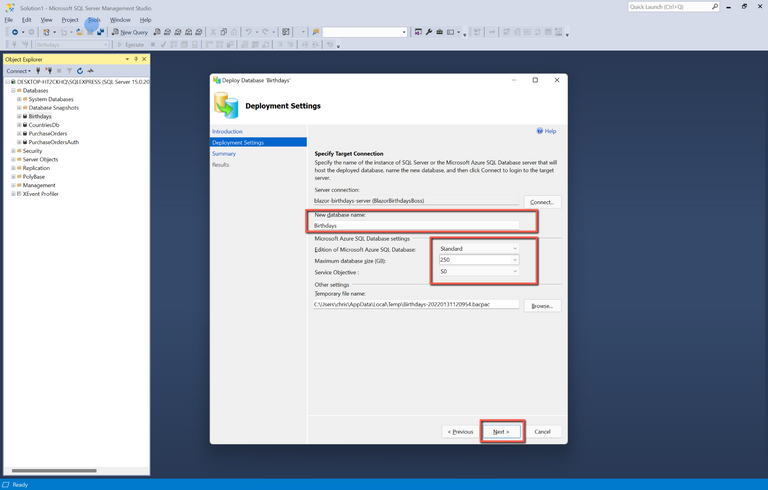Click the Execute toolbar button
The image size is (768, 490).
pyautogui.click(x=132, y=44)
